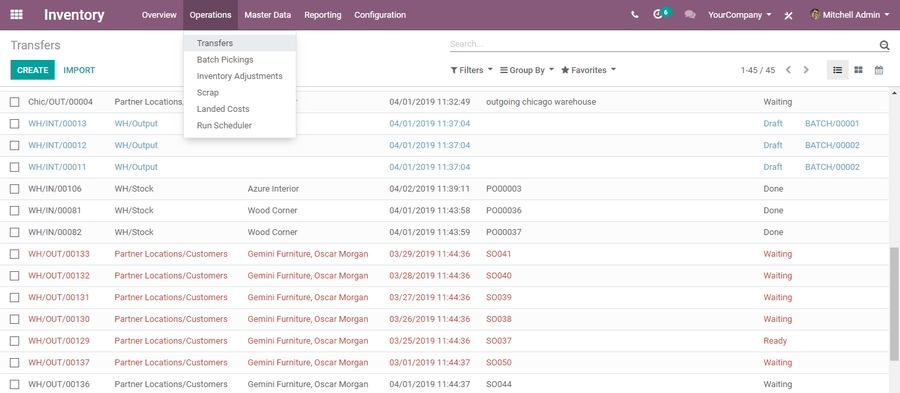The height and width of the screenshot is (393, 900).
Task: Open the Filters dropdown
Action: click(x=472, y=70)
